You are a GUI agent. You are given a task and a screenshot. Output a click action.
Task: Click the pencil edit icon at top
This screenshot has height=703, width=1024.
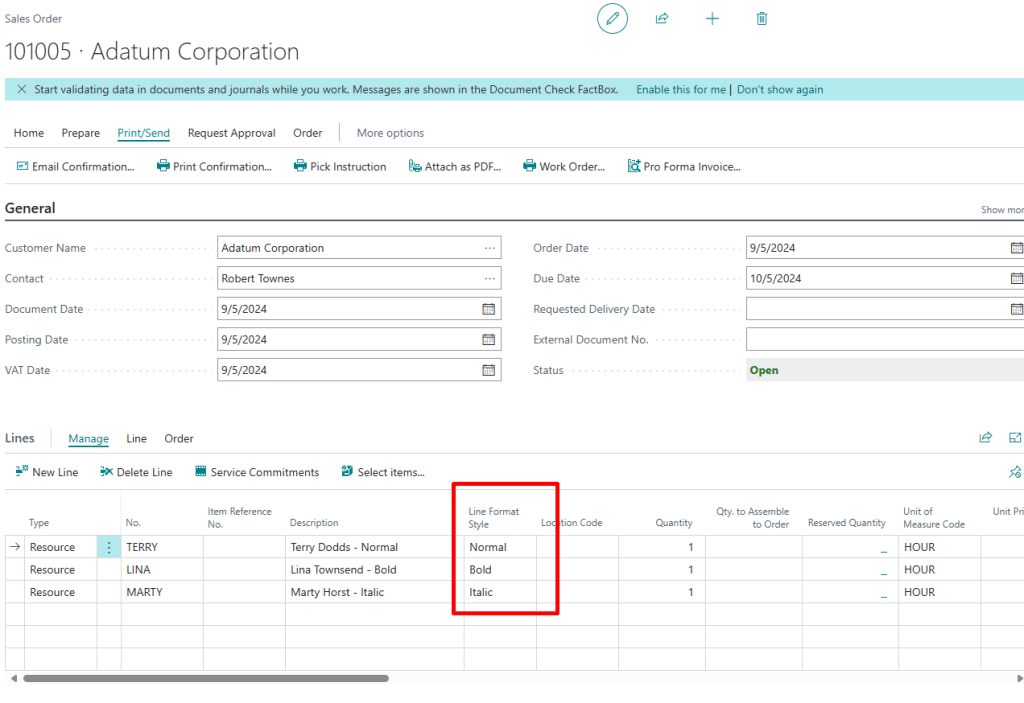click(x=612, y=19)
